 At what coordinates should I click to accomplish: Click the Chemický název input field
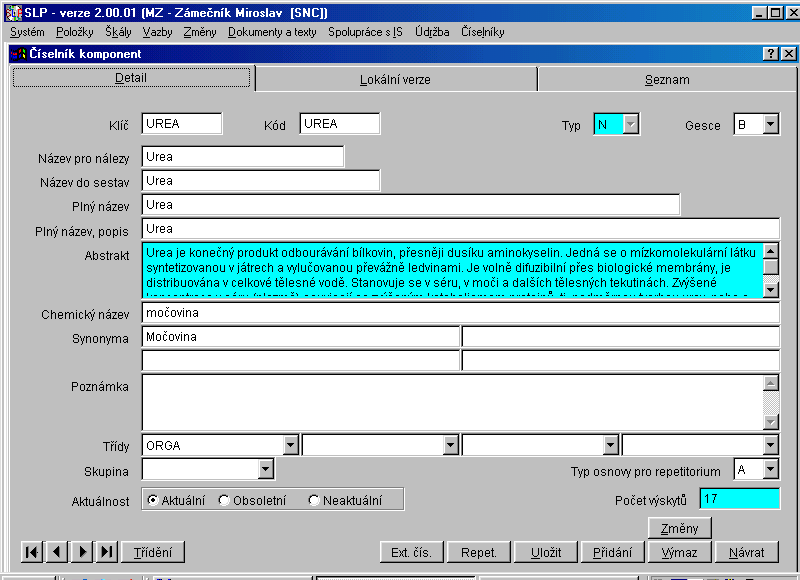click(460, 314)
